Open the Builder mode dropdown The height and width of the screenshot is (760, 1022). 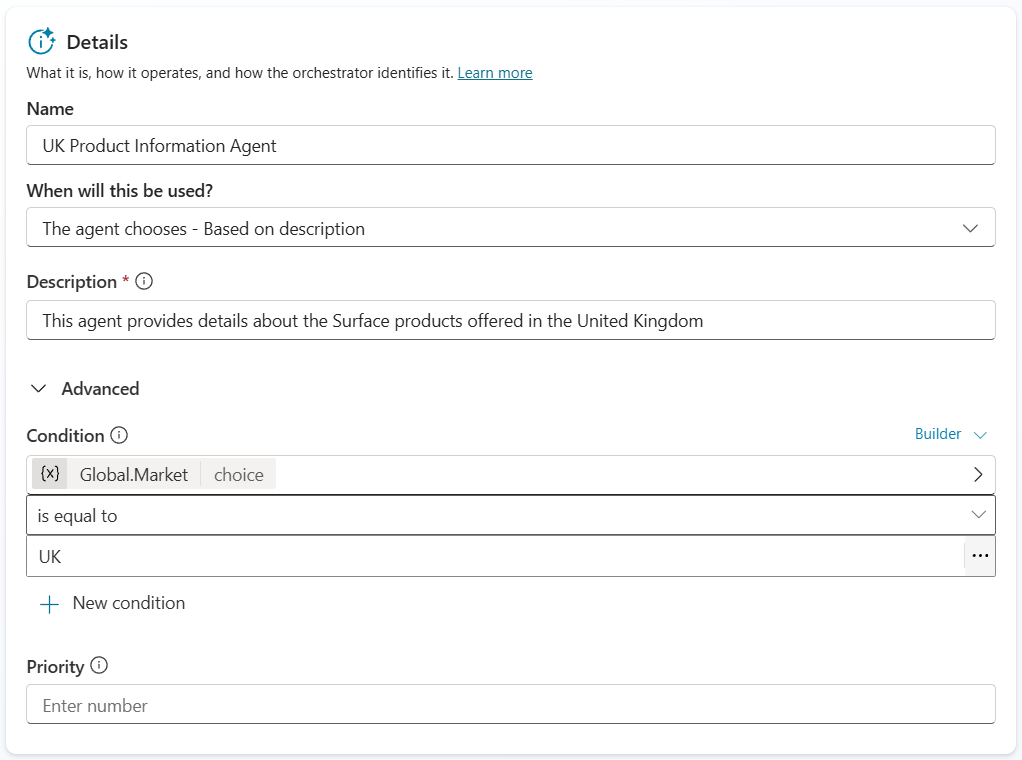(x=950, y=434)
